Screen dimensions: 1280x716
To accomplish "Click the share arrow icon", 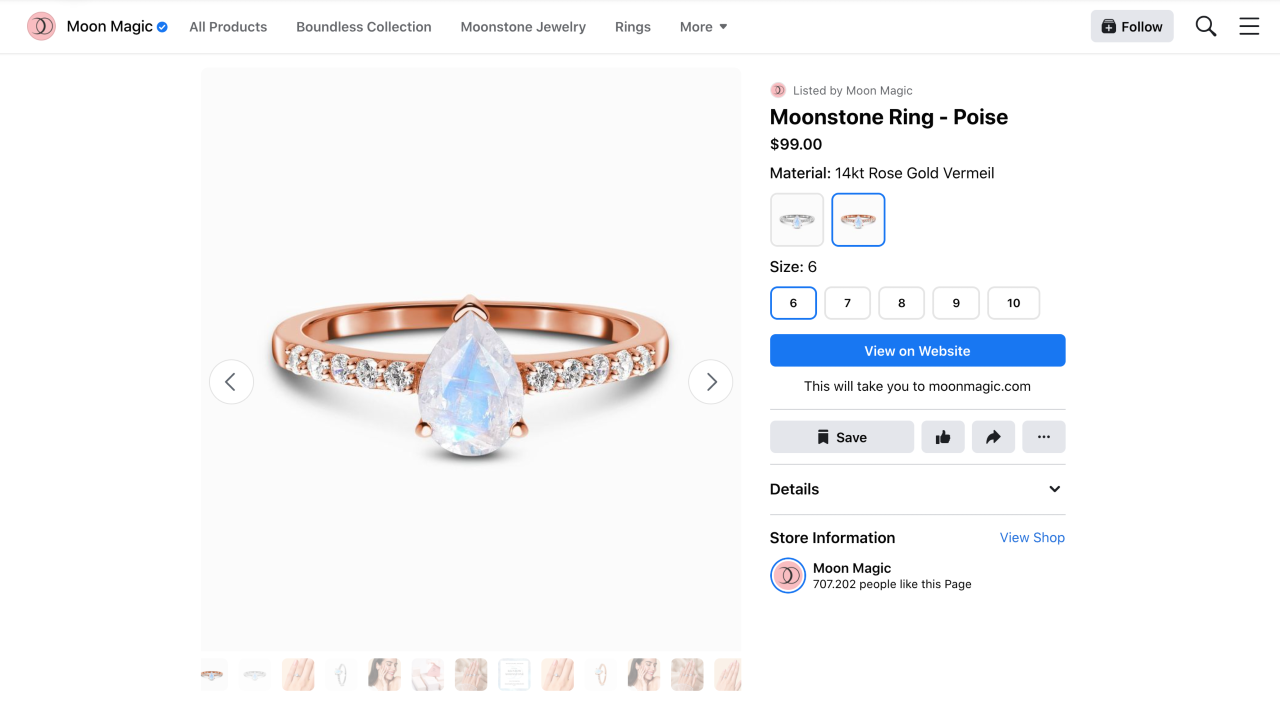I will coord(993,437).
